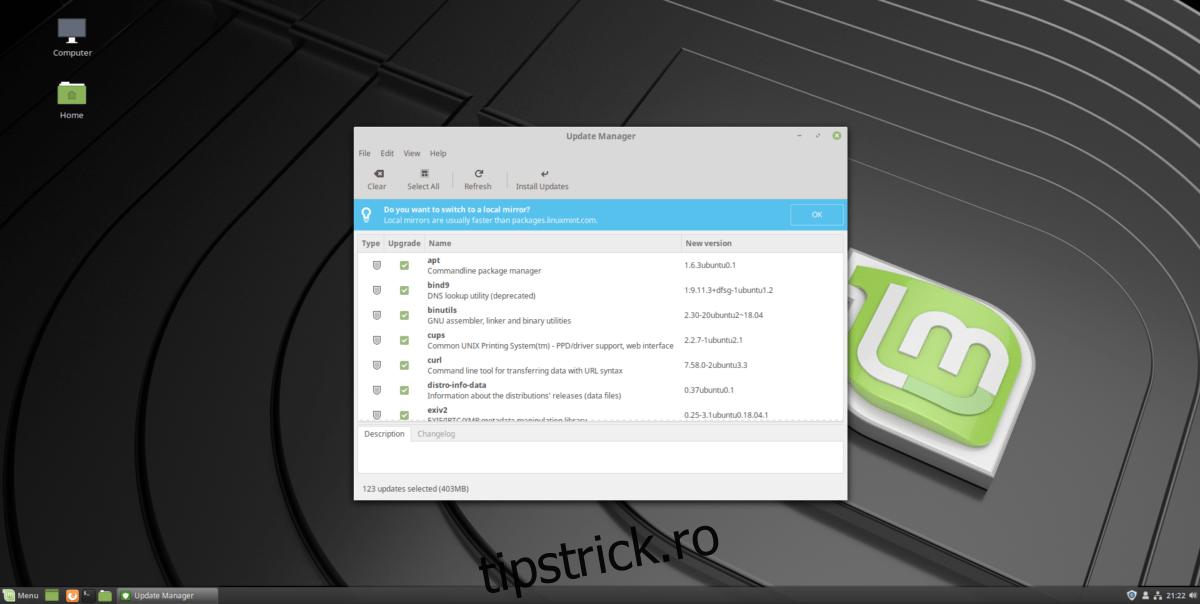Click the shield type icon for bind9

point(377,291)
